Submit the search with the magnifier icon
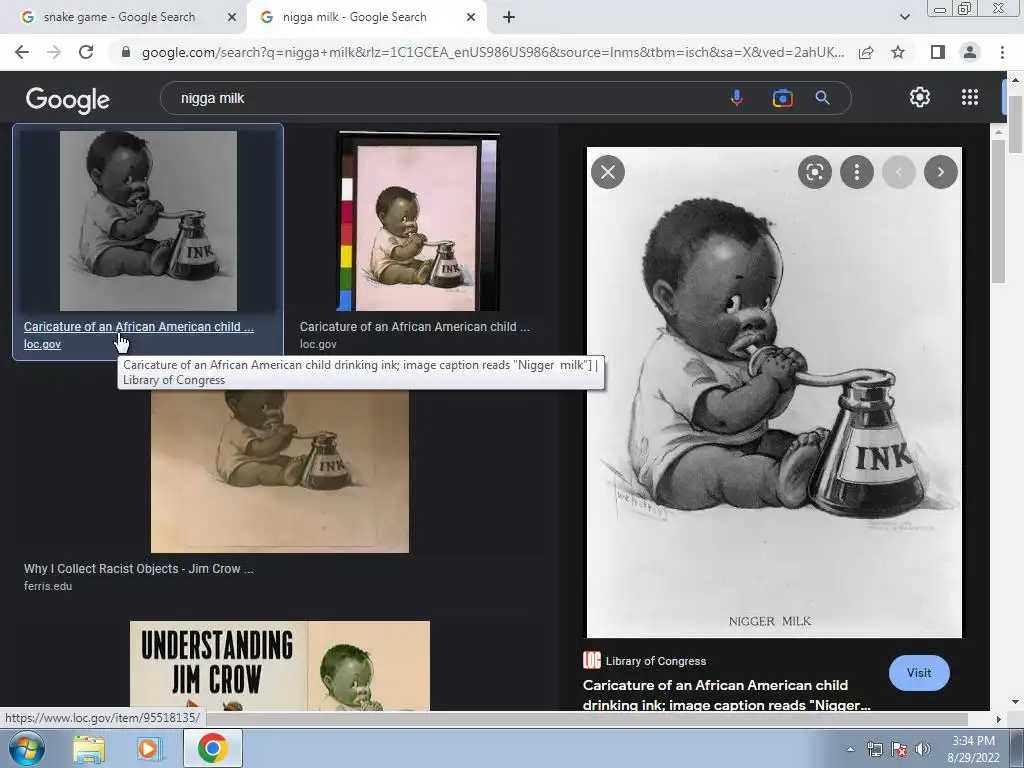 tap(822, 98)
